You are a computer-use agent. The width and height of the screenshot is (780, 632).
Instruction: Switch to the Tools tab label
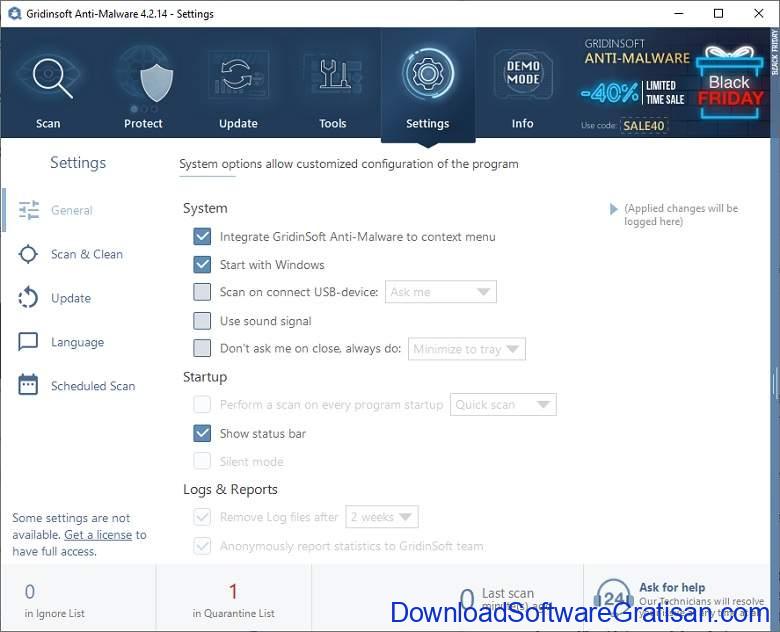click(x=333, y=123)
